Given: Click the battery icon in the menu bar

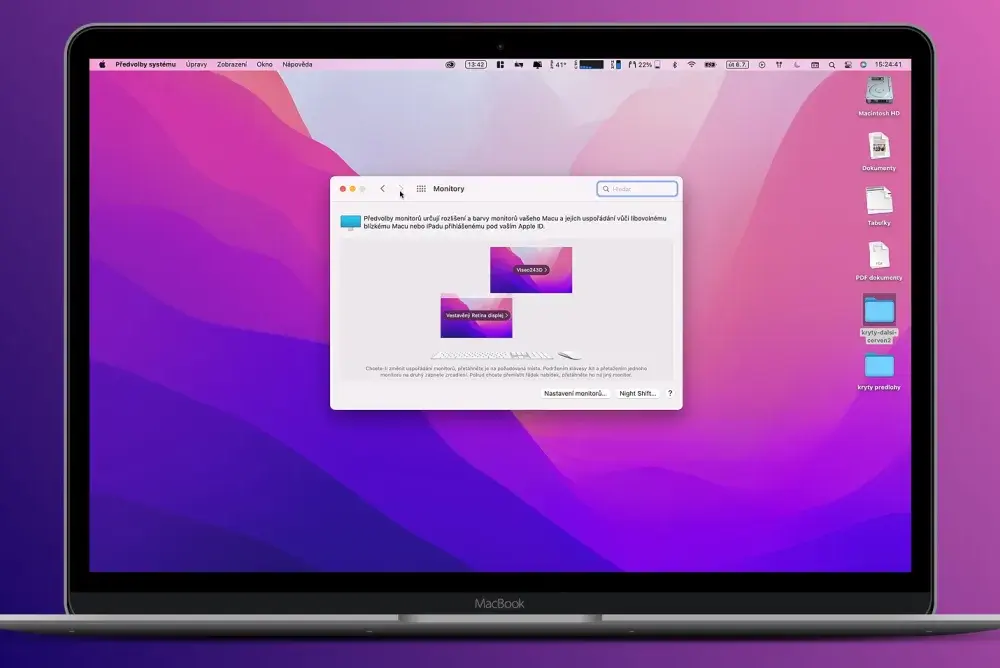Looking at the screenshot, I should [710, 64].
